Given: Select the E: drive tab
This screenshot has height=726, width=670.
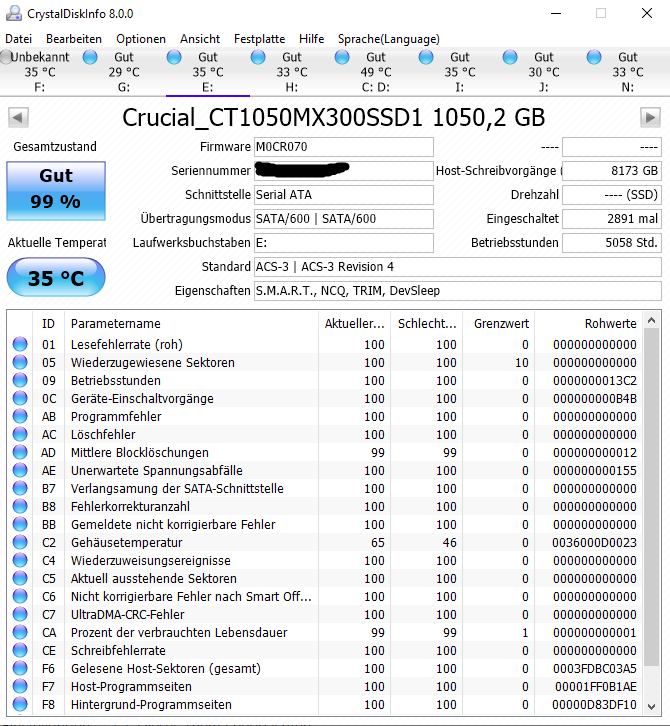Looking at the screenshot, I should (x=208, y=72).
